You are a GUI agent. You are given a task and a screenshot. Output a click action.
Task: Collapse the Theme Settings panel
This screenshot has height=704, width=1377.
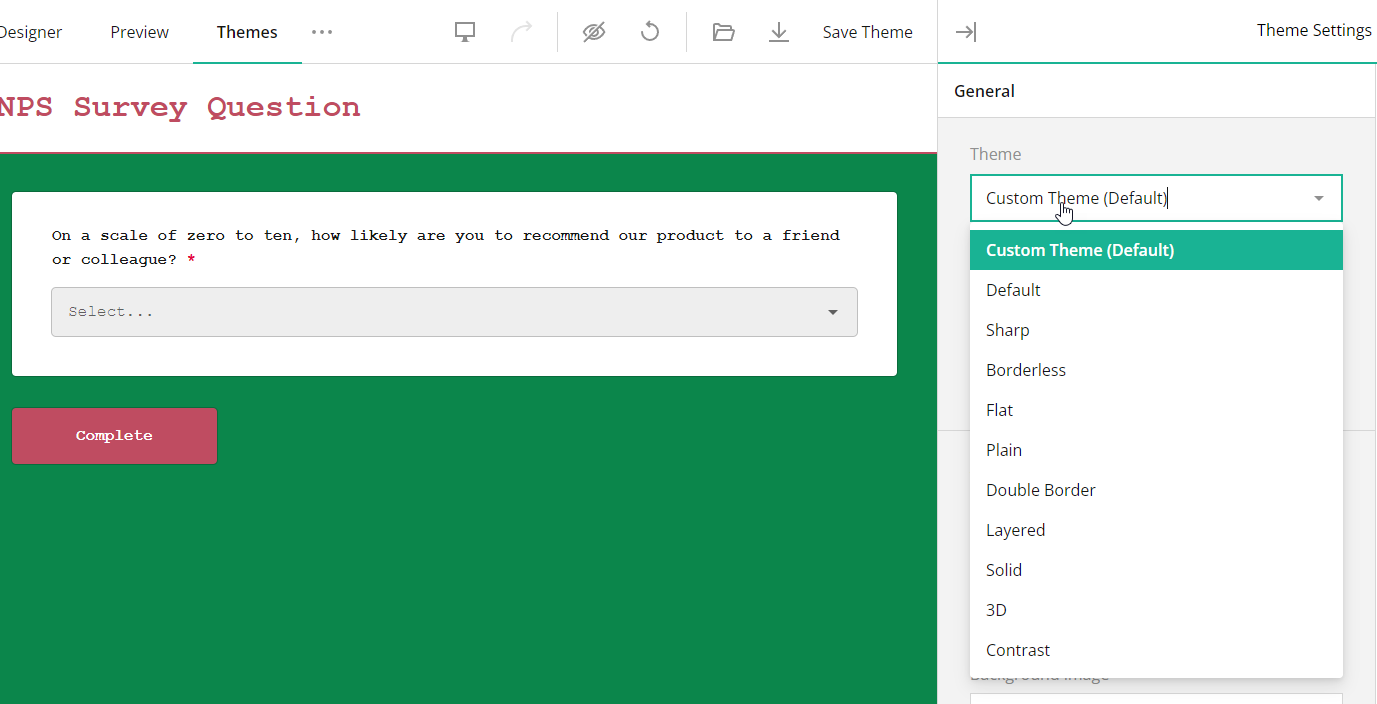965,31
